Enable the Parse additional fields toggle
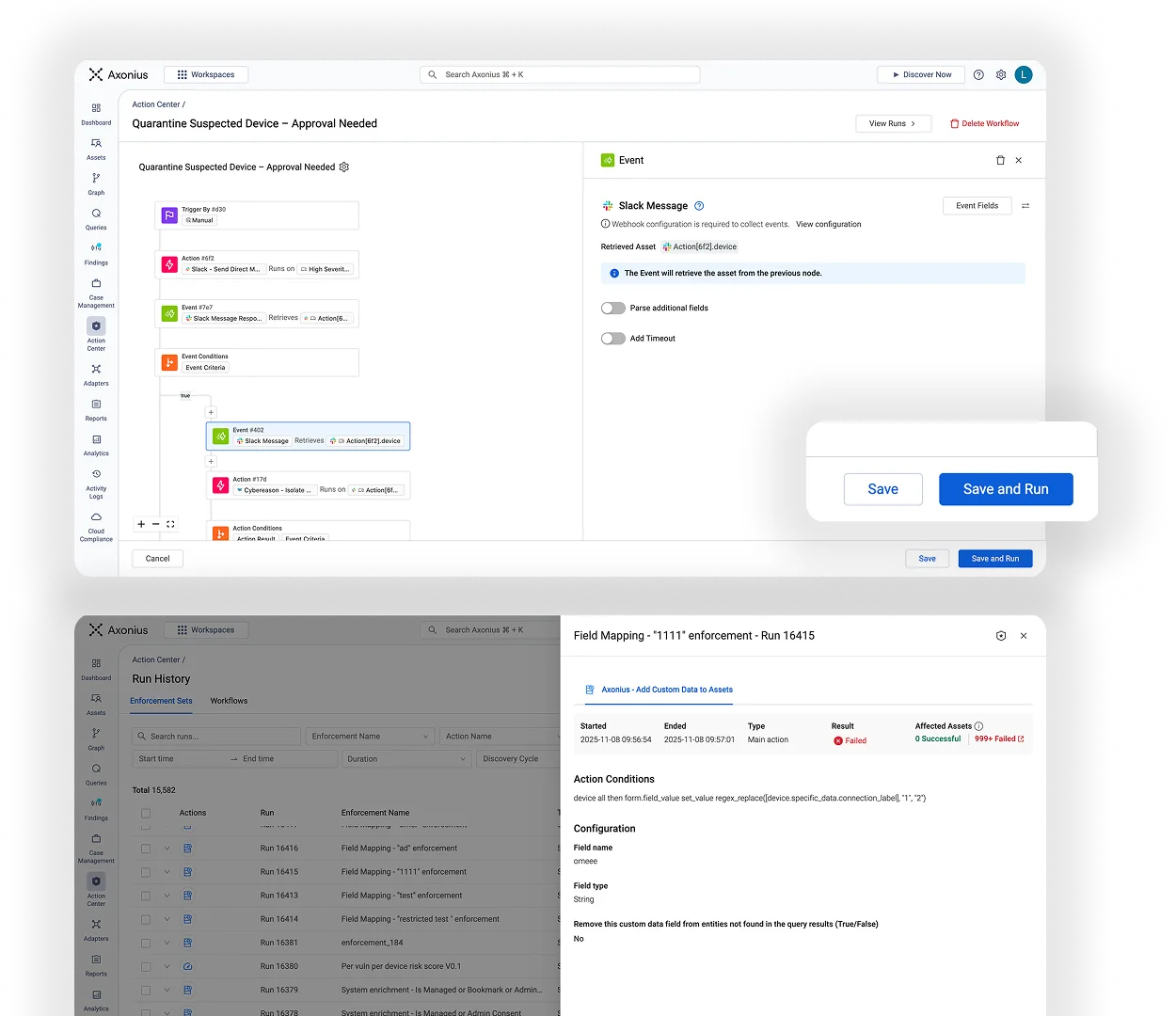1176x1016 pixels. pyautogui.click(x=613, y=309)
